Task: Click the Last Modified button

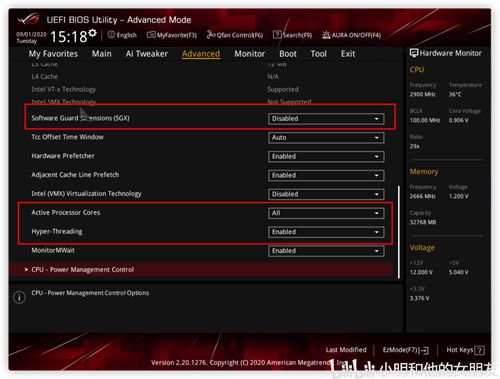Action: coord(346,350)
